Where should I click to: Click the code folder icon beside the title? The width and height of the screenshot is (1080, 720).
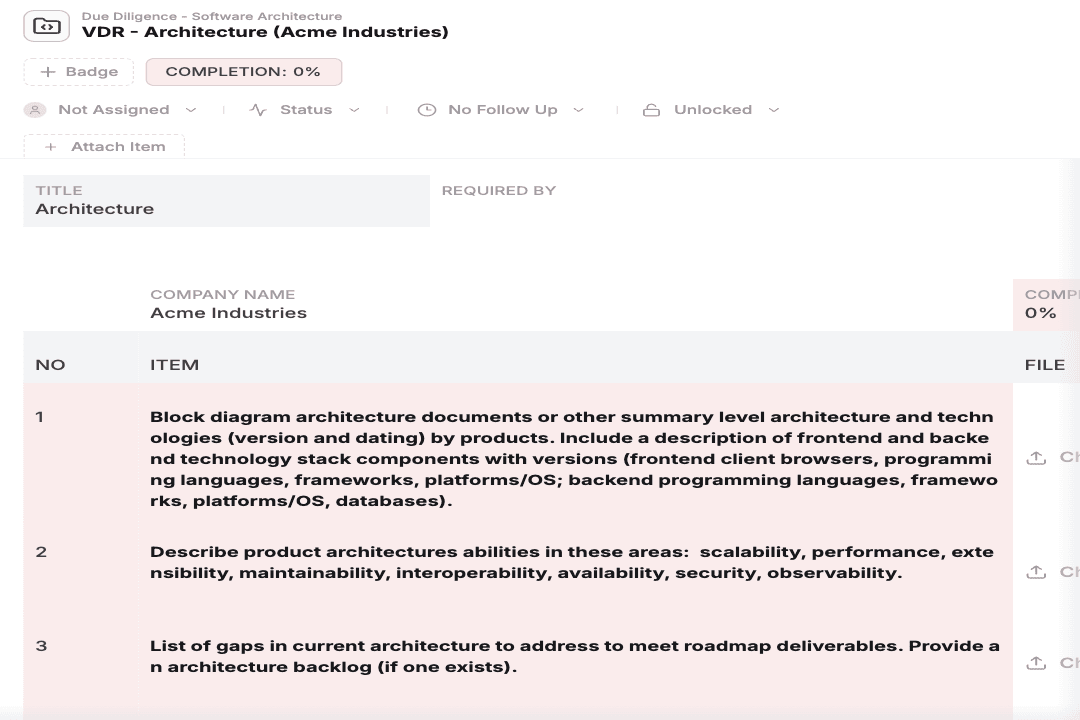point(46,26)
